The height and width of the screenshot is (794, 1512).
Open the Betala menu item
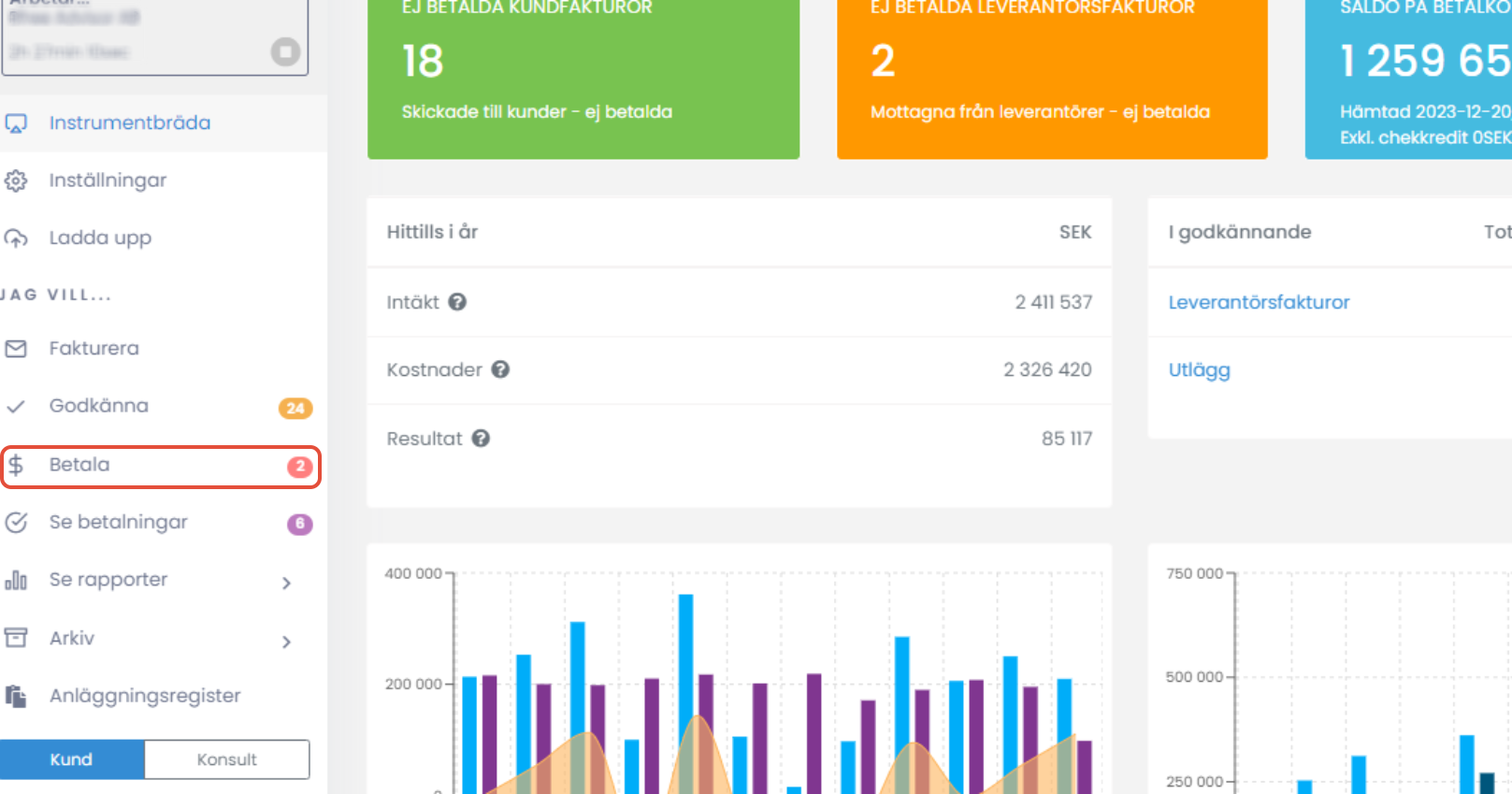[161, 466]
